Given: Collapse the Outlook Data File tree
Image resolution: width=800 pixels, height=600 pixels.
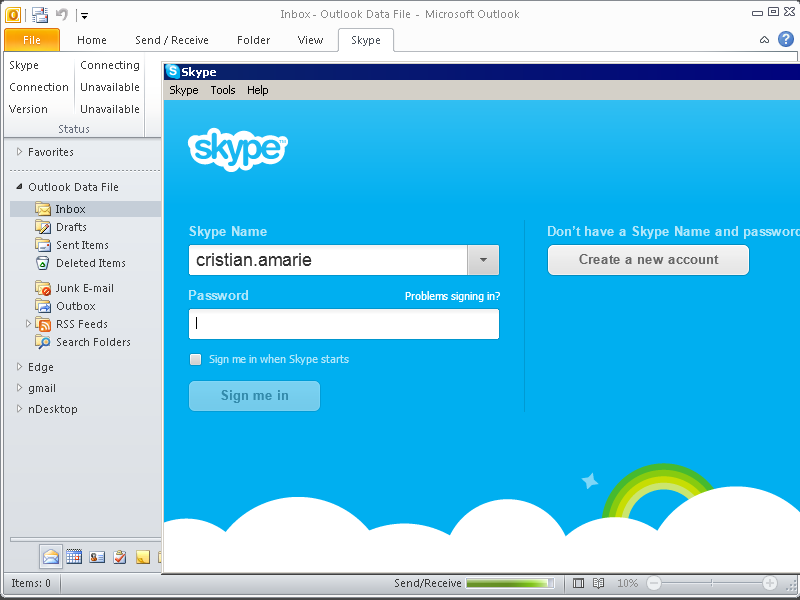Looking at the screenshot, I should [19, 187].
